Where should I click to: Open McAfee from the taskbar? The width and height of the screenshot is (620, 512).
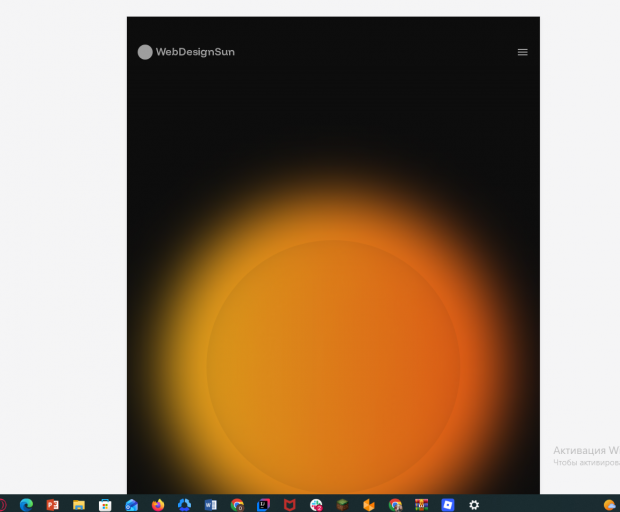(289, 505)
